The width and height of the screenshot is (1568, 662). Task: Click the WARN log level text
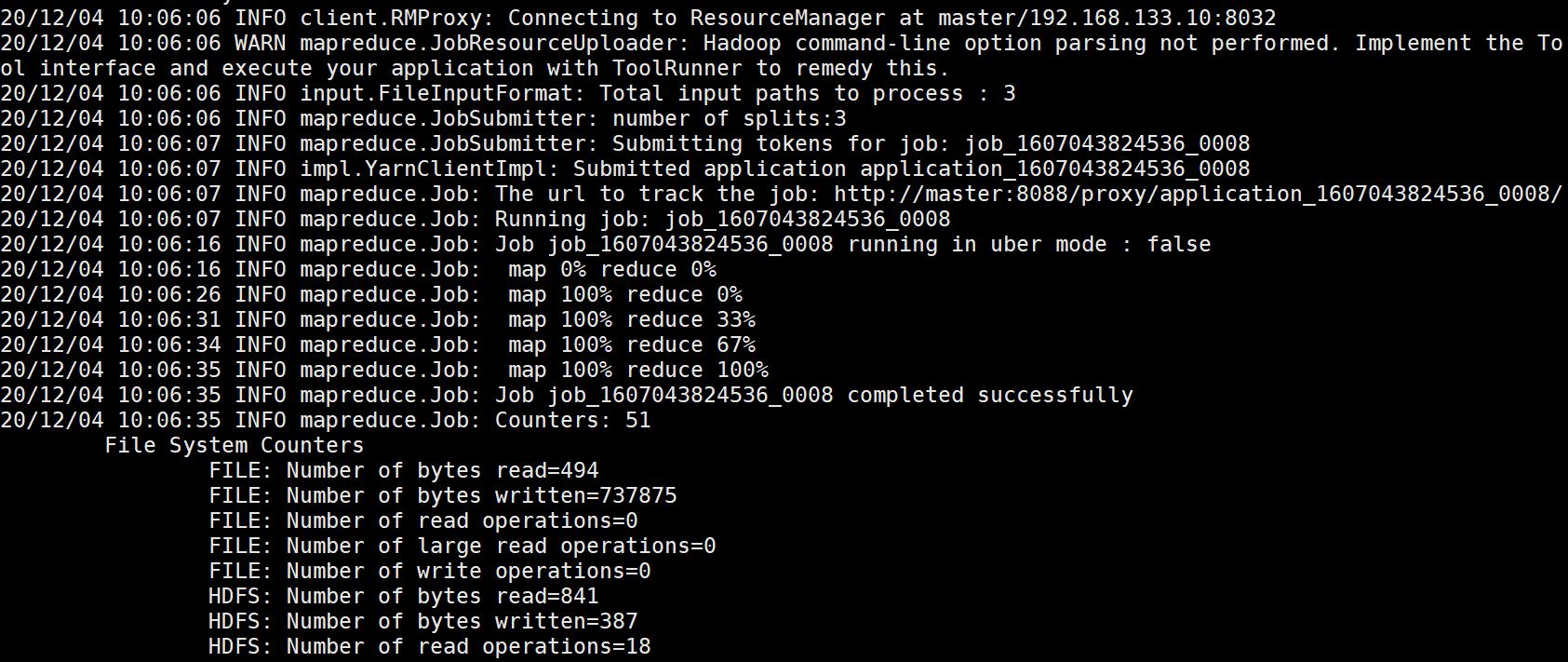point(261,43)
